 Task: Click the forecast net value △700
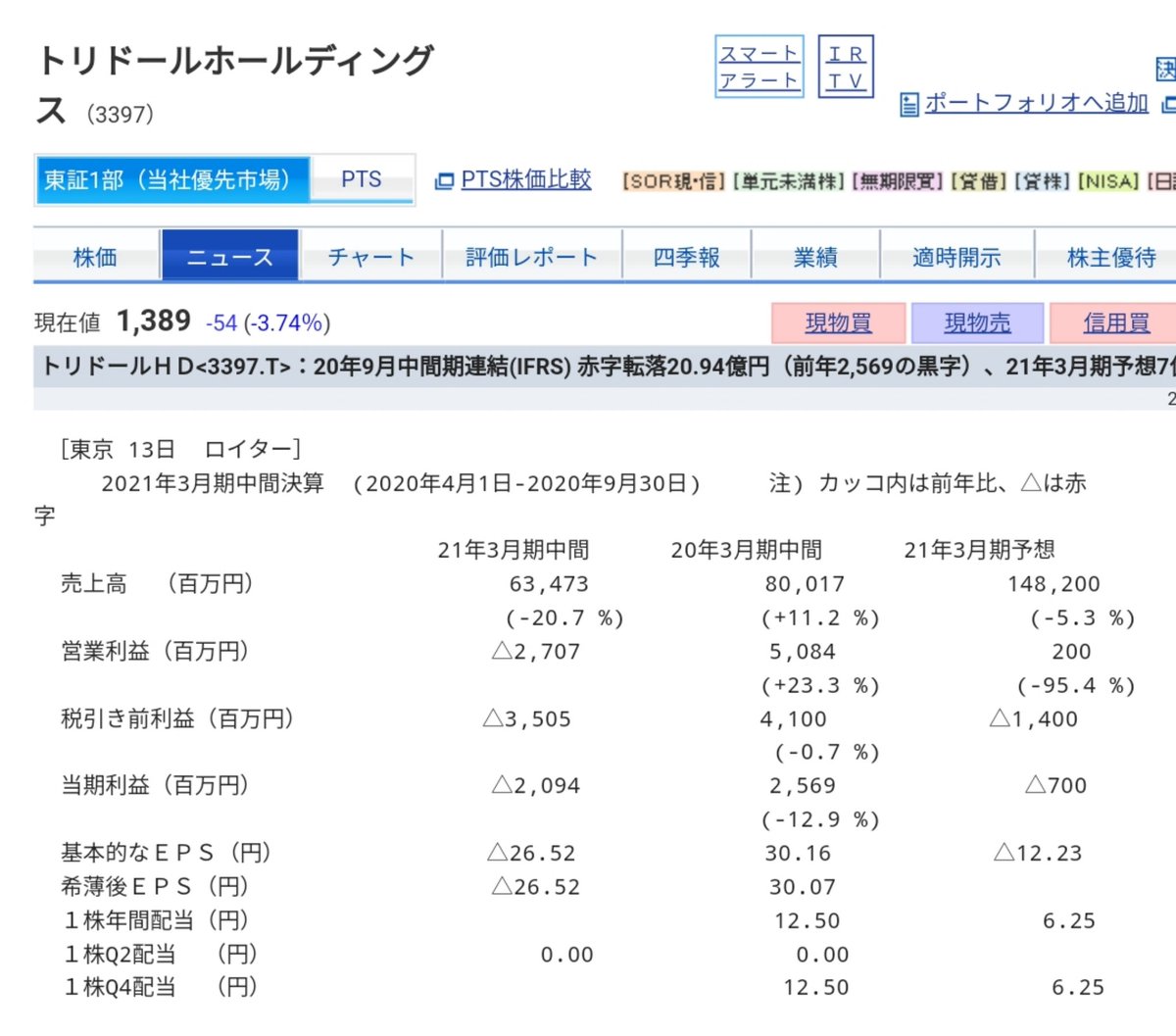pyautogui.click(x=1055, y=786)
